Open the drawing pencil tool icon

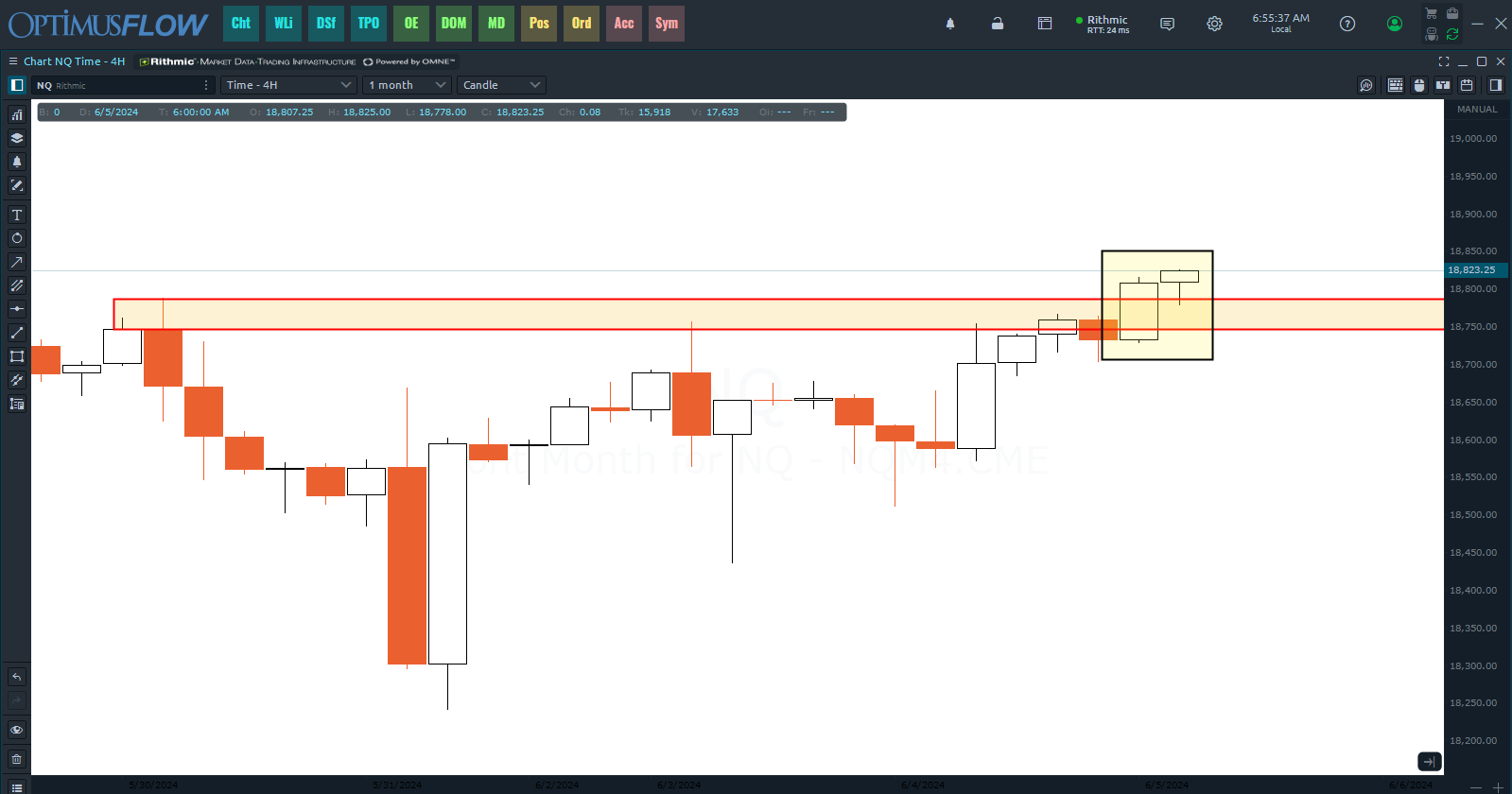(16, 185)
